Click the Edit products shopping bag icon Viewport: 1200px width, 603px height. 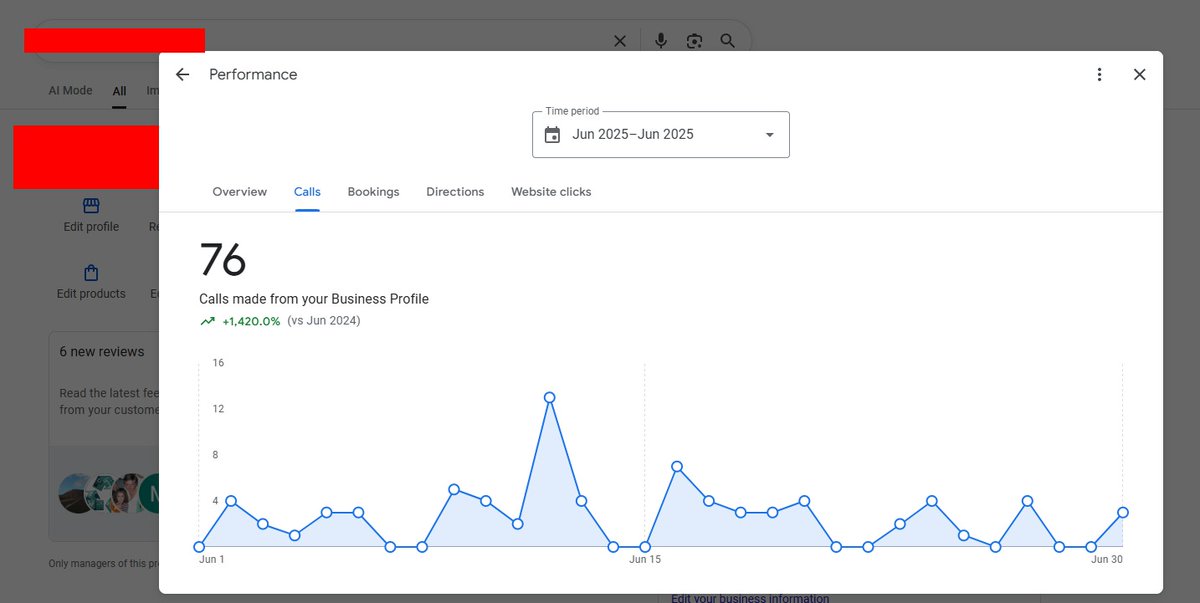[x=90, y=271]
